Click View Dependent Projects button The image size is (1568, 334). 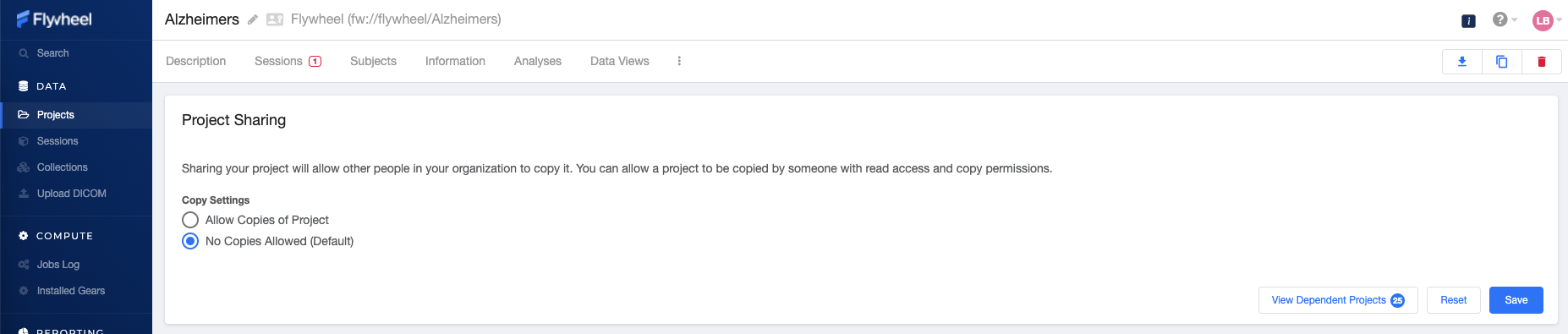[x=1338, y=300]
